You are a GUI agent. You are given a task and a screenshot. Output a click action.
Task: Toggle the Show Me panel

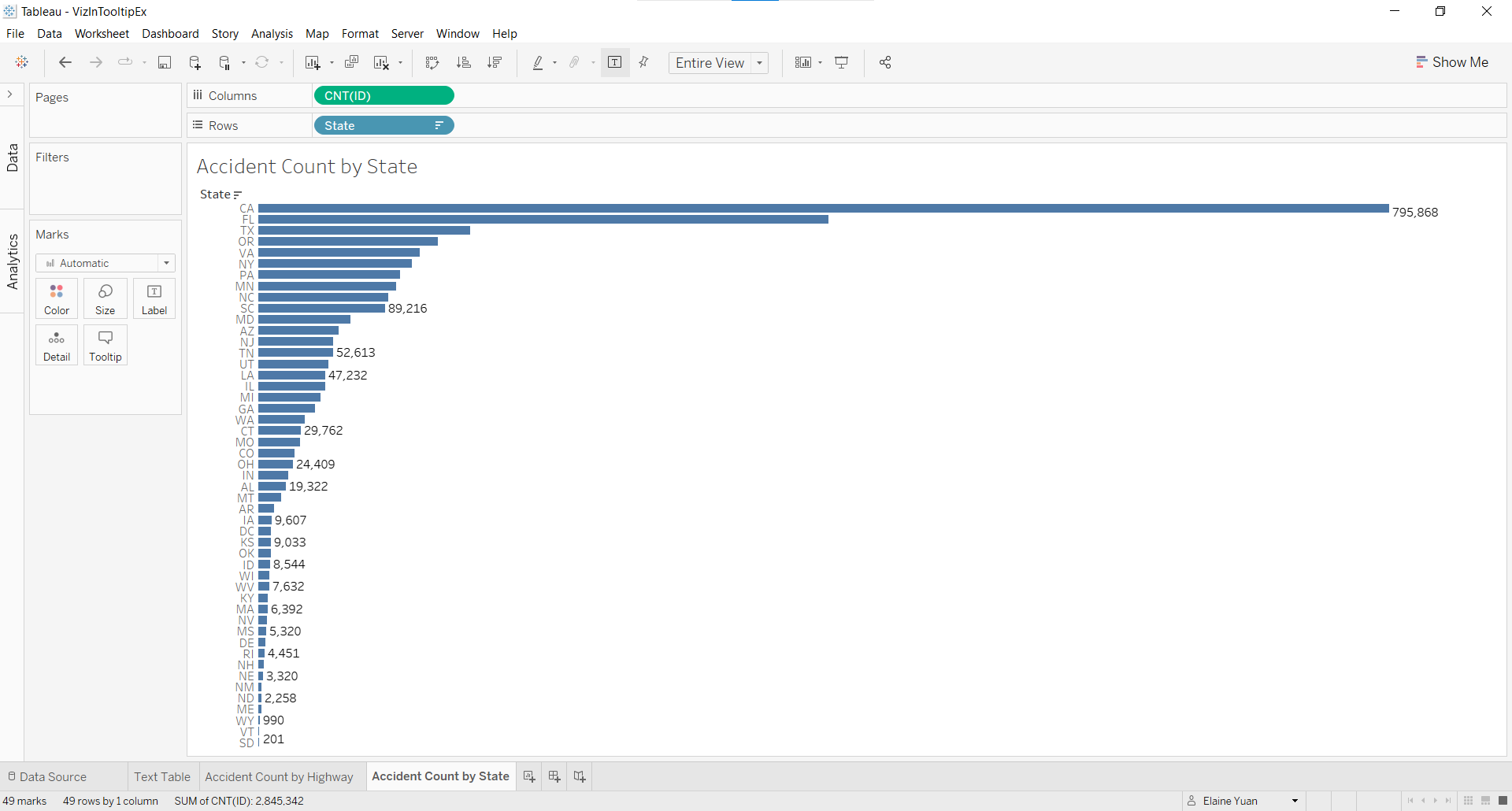(x=1452, y=62)
